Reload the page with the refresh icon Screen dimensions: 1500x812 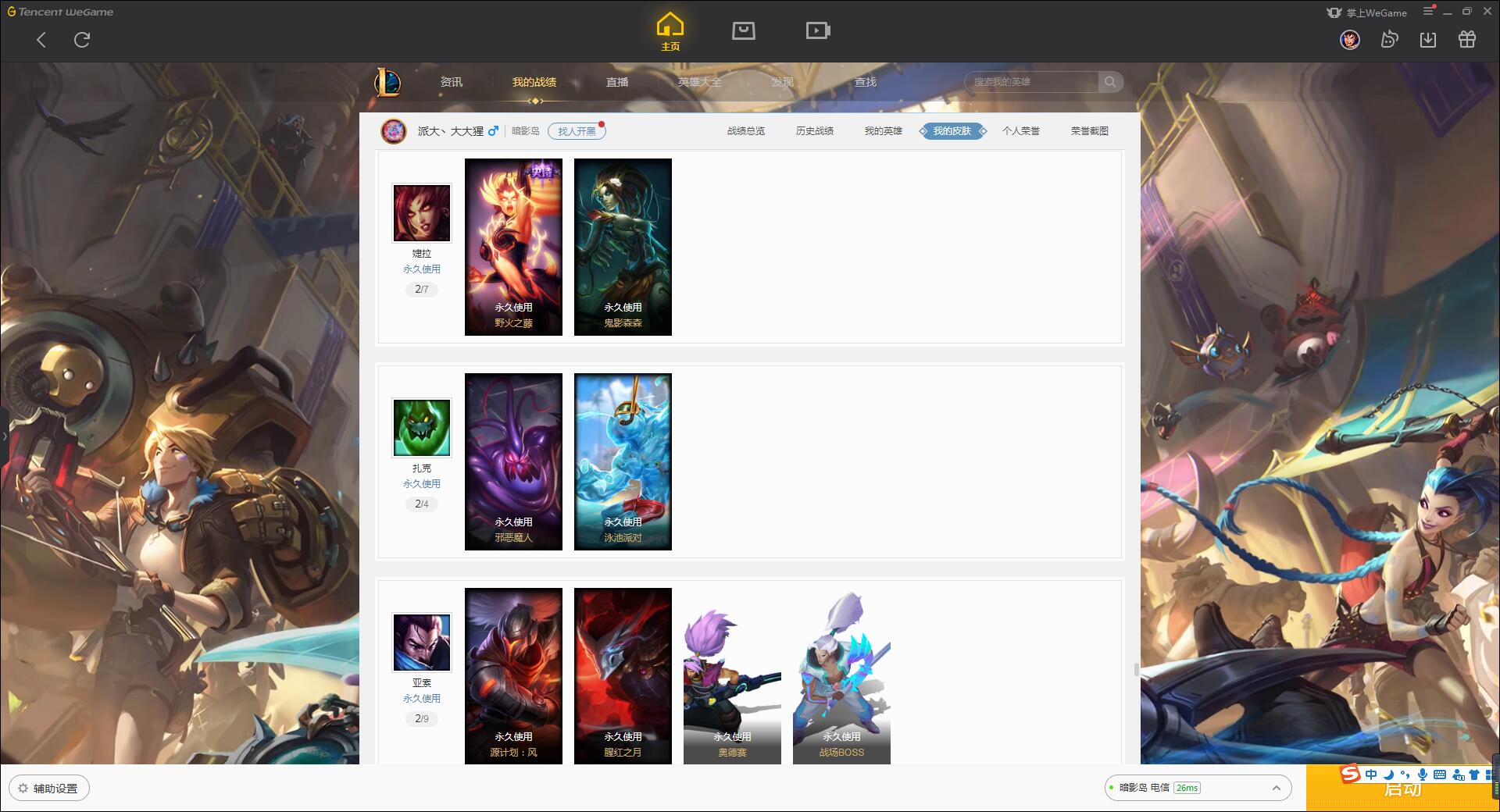(x=82, y=40)
